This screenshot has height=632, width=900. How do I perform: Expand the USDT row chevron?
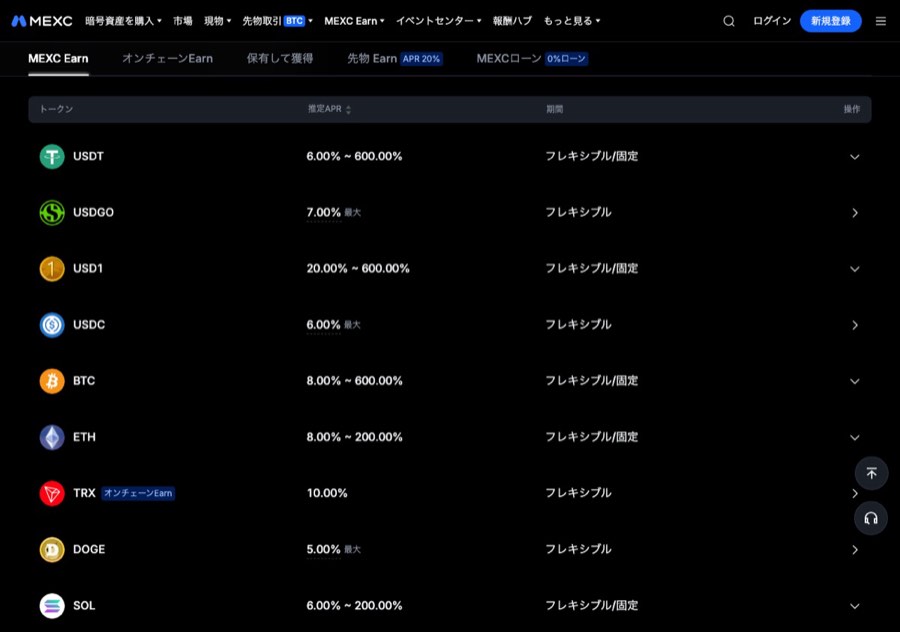coord(855,157)
